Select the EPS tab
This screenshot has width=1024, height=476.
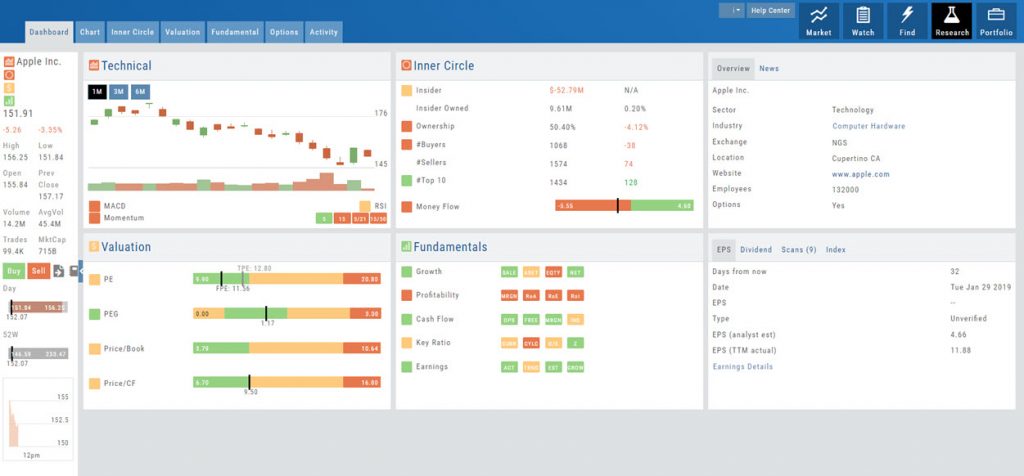(x=724, y=249)
